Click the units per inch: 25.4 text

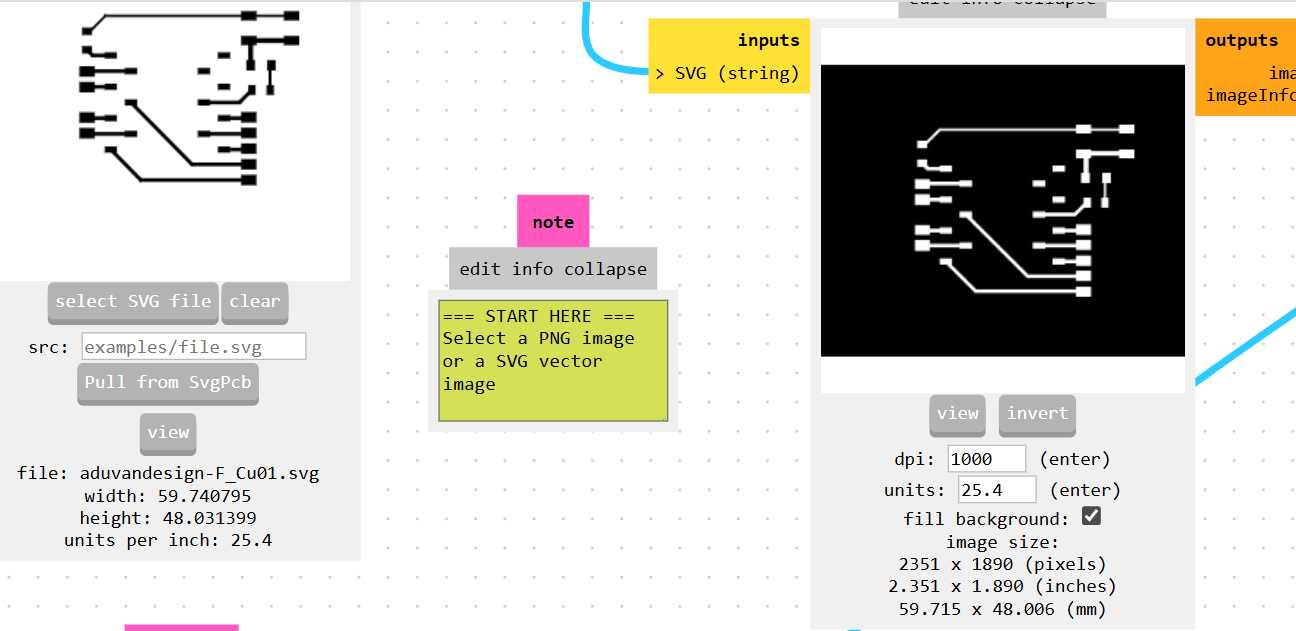[168, 540]
